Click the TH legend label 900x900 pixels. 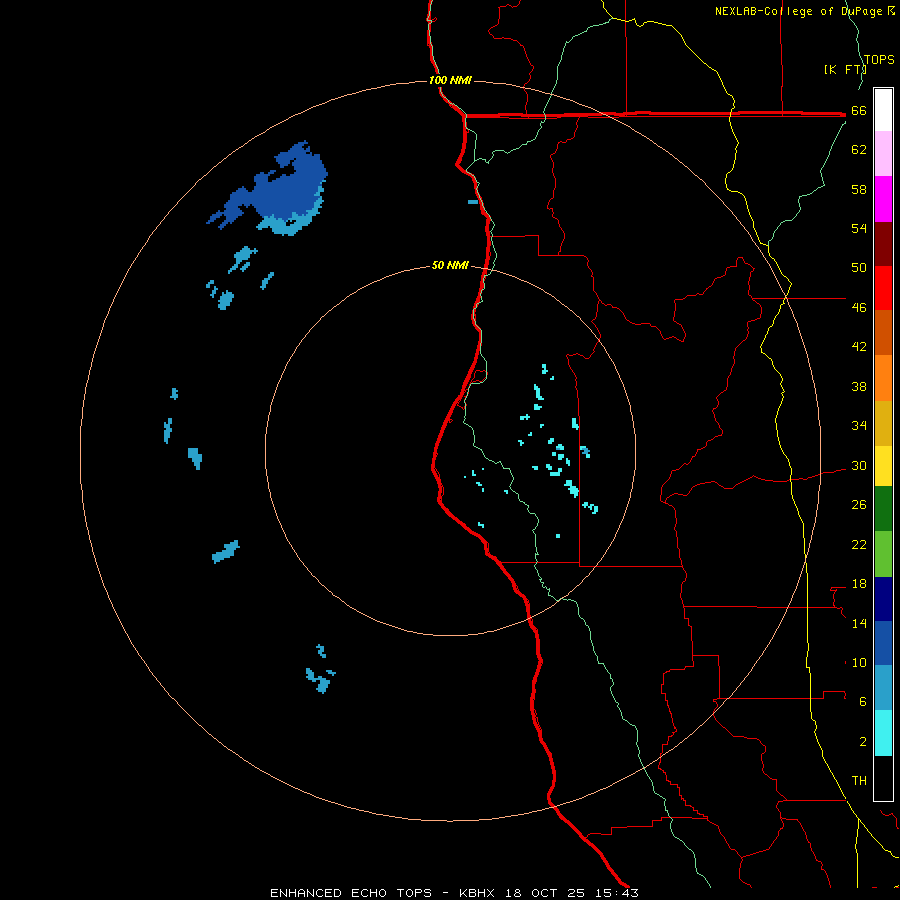(859, 781)
